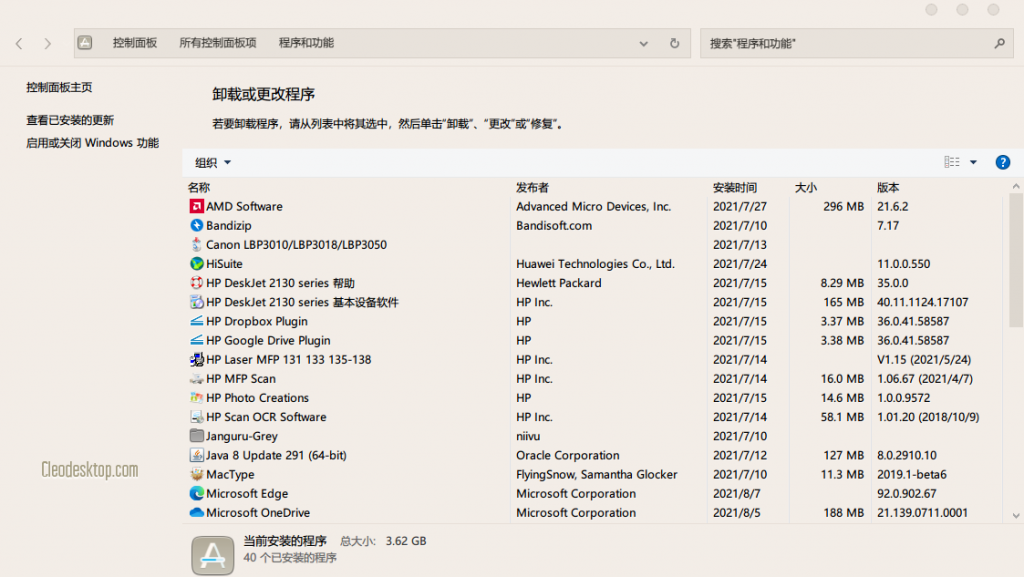Click the Janguru-Grey icon
This screenshot has width=1024, height=577.
[197, 436]
